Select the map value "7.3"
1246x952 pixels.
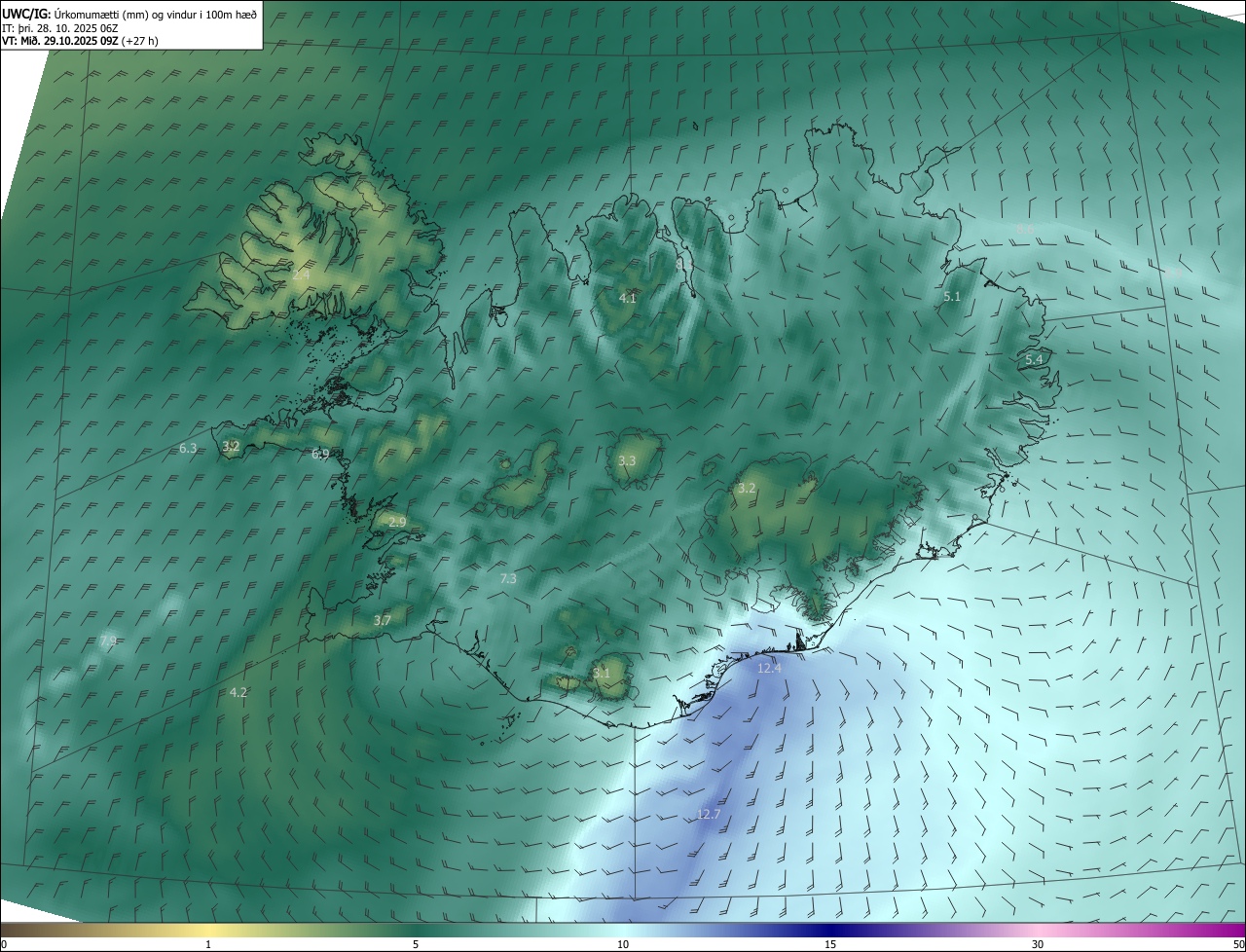pos(508,578)
